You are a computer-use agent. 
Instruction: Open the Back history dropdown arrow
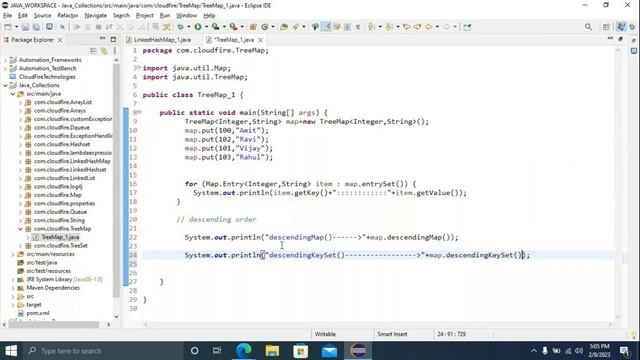click(x=437, y=27)
